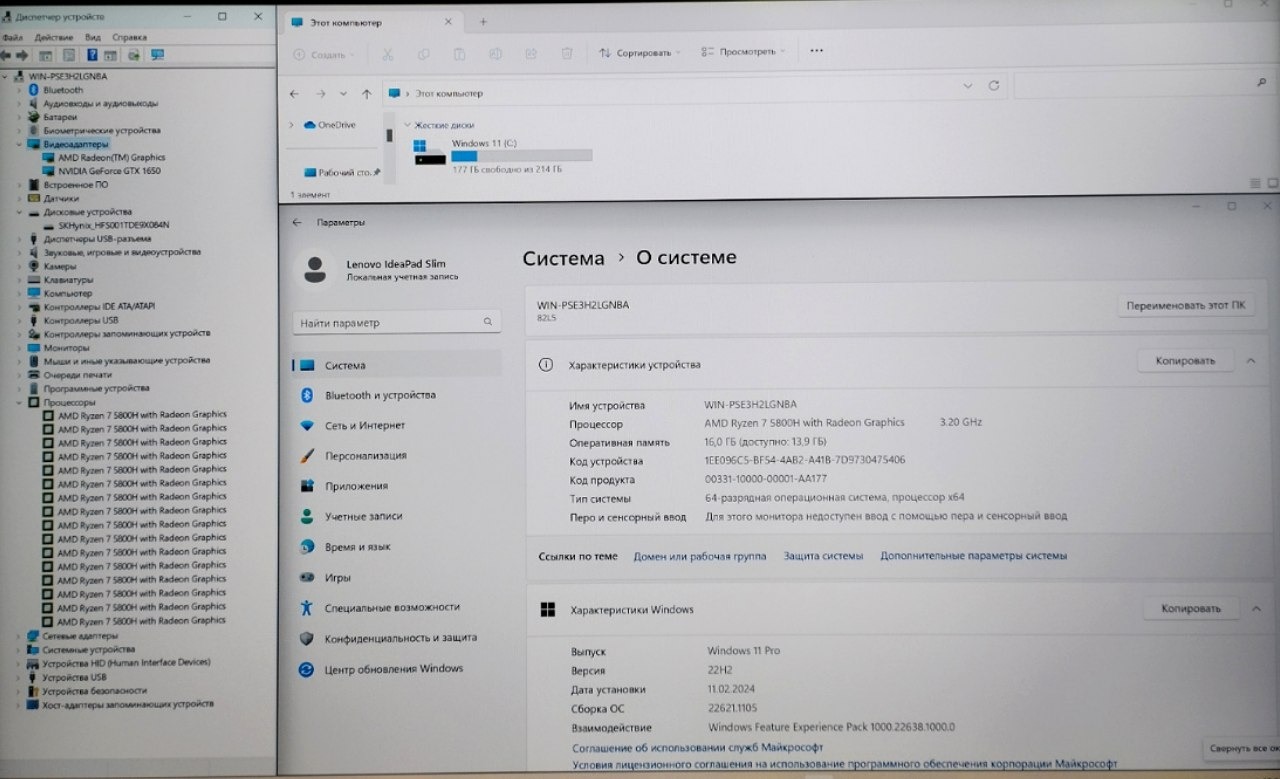Image resolution: width=1280 pixels, height=779 pixels.
Task: Select SKHynix_HFS001TDE9X084N disk device
Action: [x=114, y=225]
